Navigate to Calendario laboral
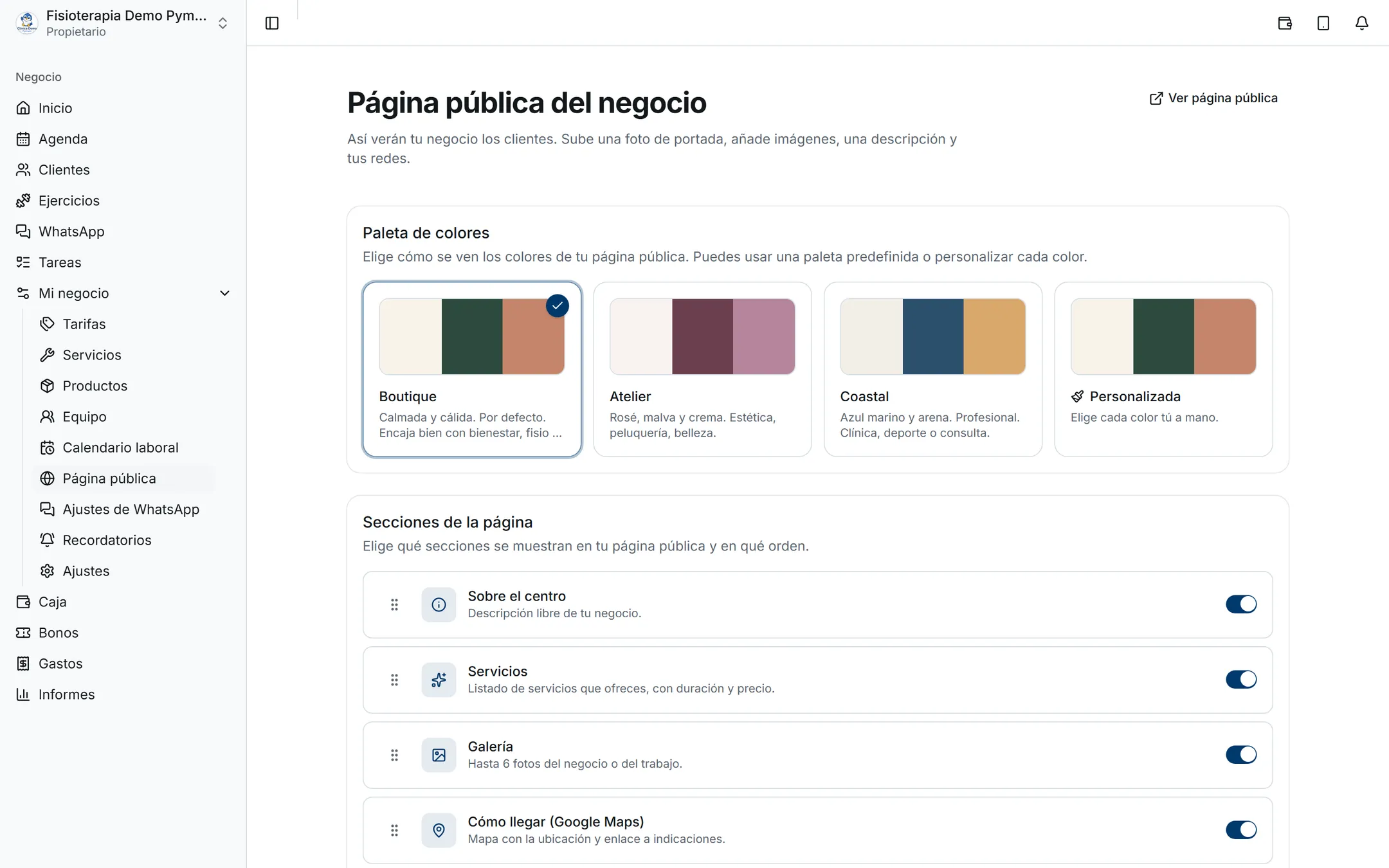 point(124,448)
